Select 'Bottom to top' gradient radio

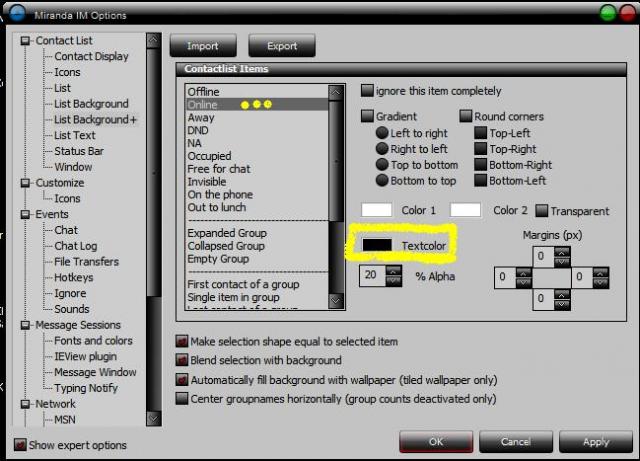coord(382,180)
